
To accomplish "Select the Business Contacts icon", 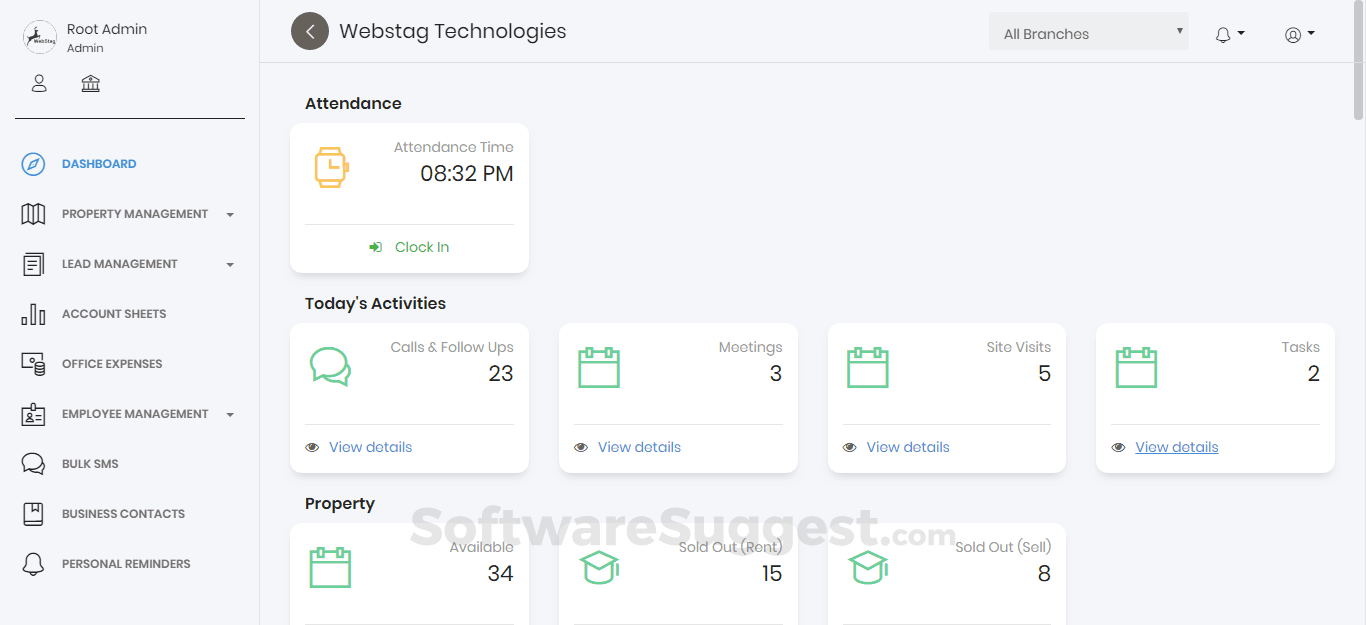I will [33, 513].
